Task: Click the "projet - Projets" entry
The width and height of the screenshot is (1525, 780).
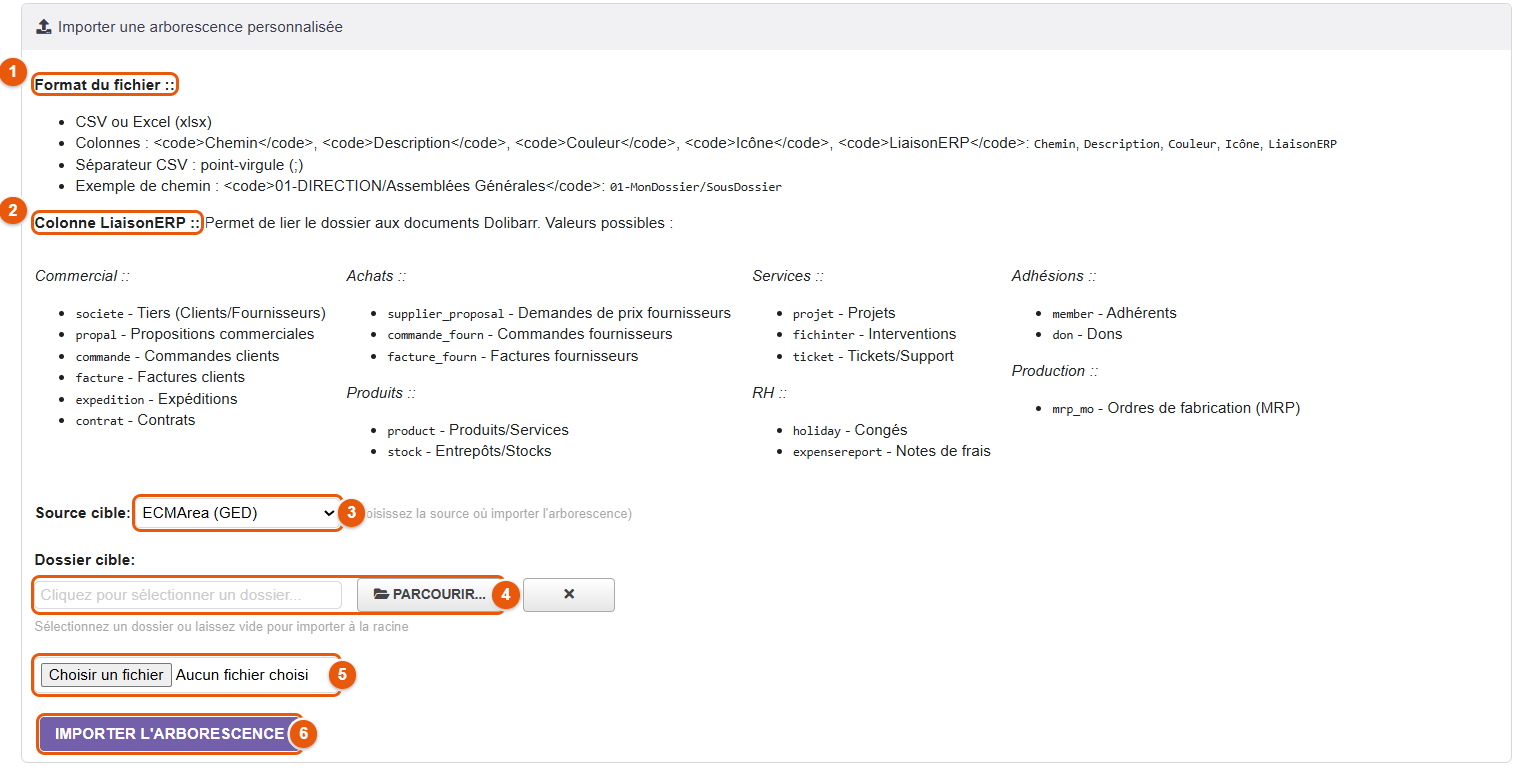Action: click(844, 313)
